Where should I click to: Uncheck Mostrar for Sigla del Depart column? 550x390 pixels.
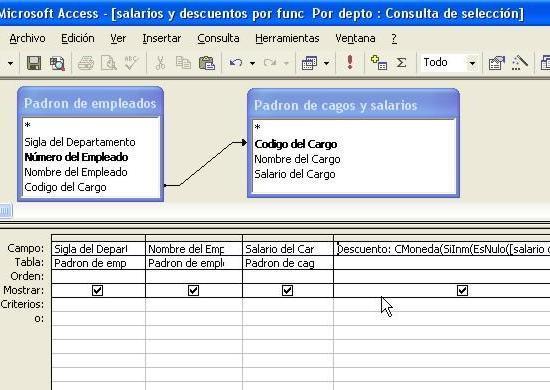pos(97,290)
